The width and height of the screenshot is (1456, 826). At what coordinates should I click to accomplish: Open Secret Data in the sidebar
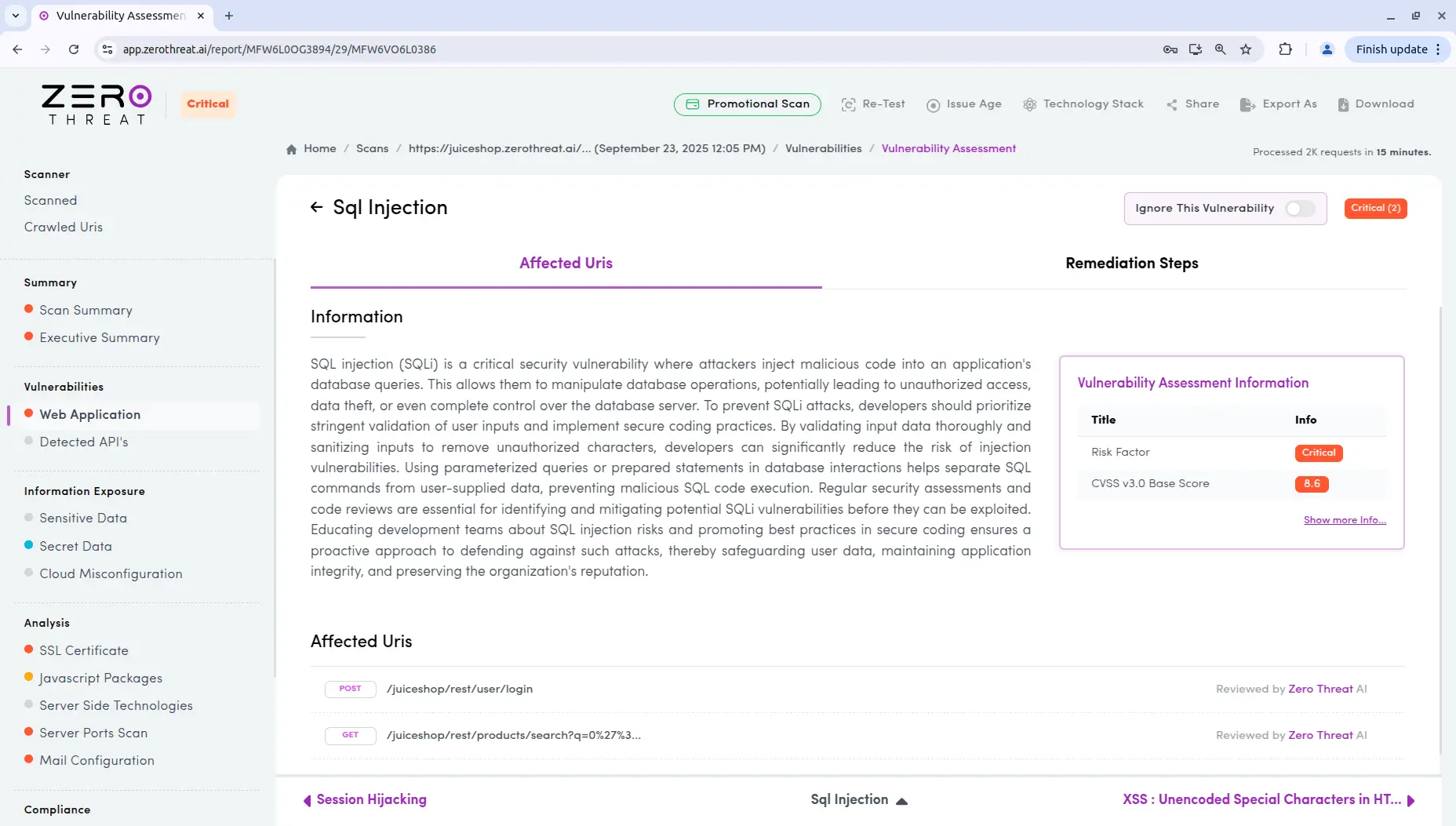(x=75, y=547)
